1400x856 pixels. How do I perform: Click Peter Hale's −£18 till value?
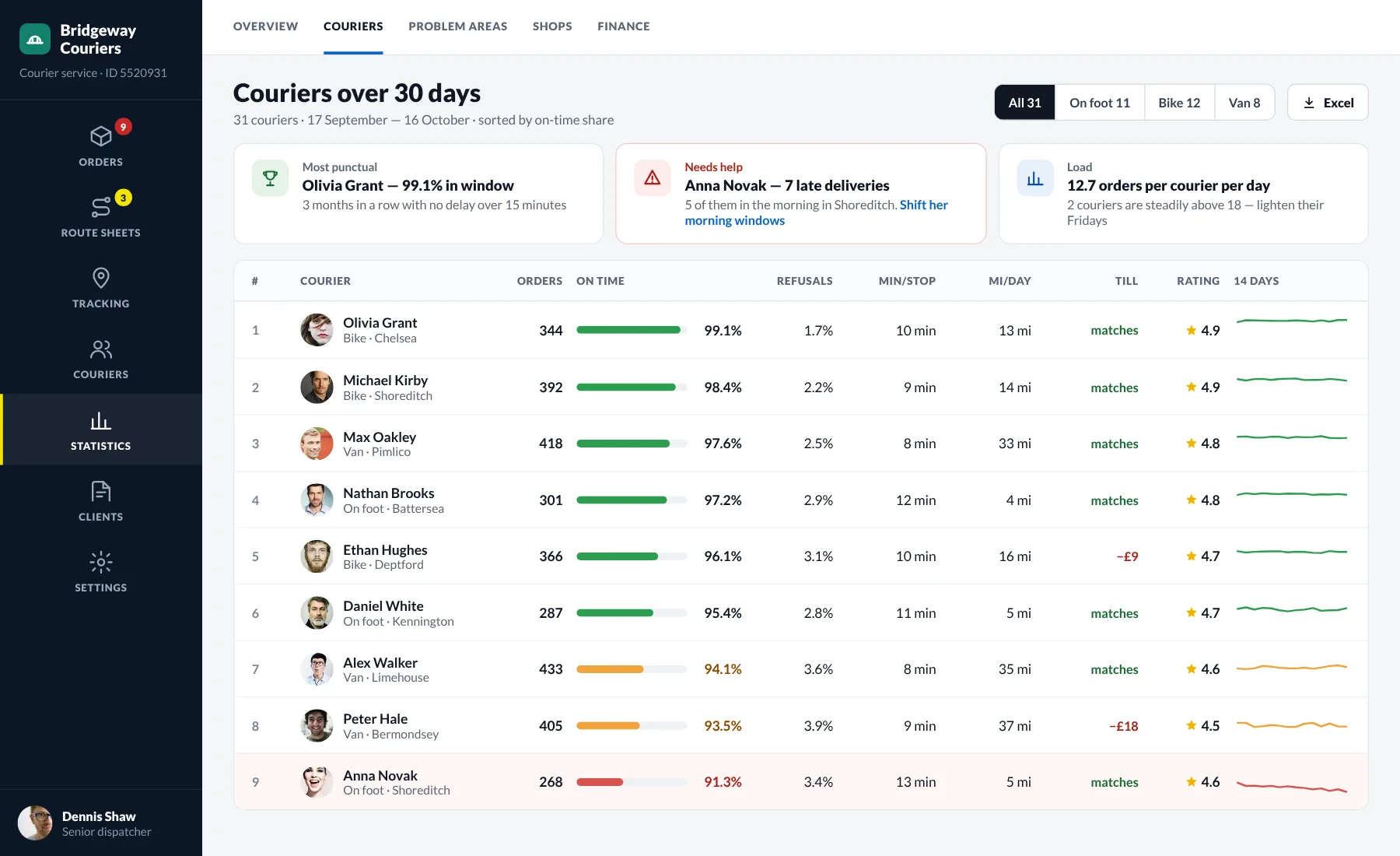1123,726
